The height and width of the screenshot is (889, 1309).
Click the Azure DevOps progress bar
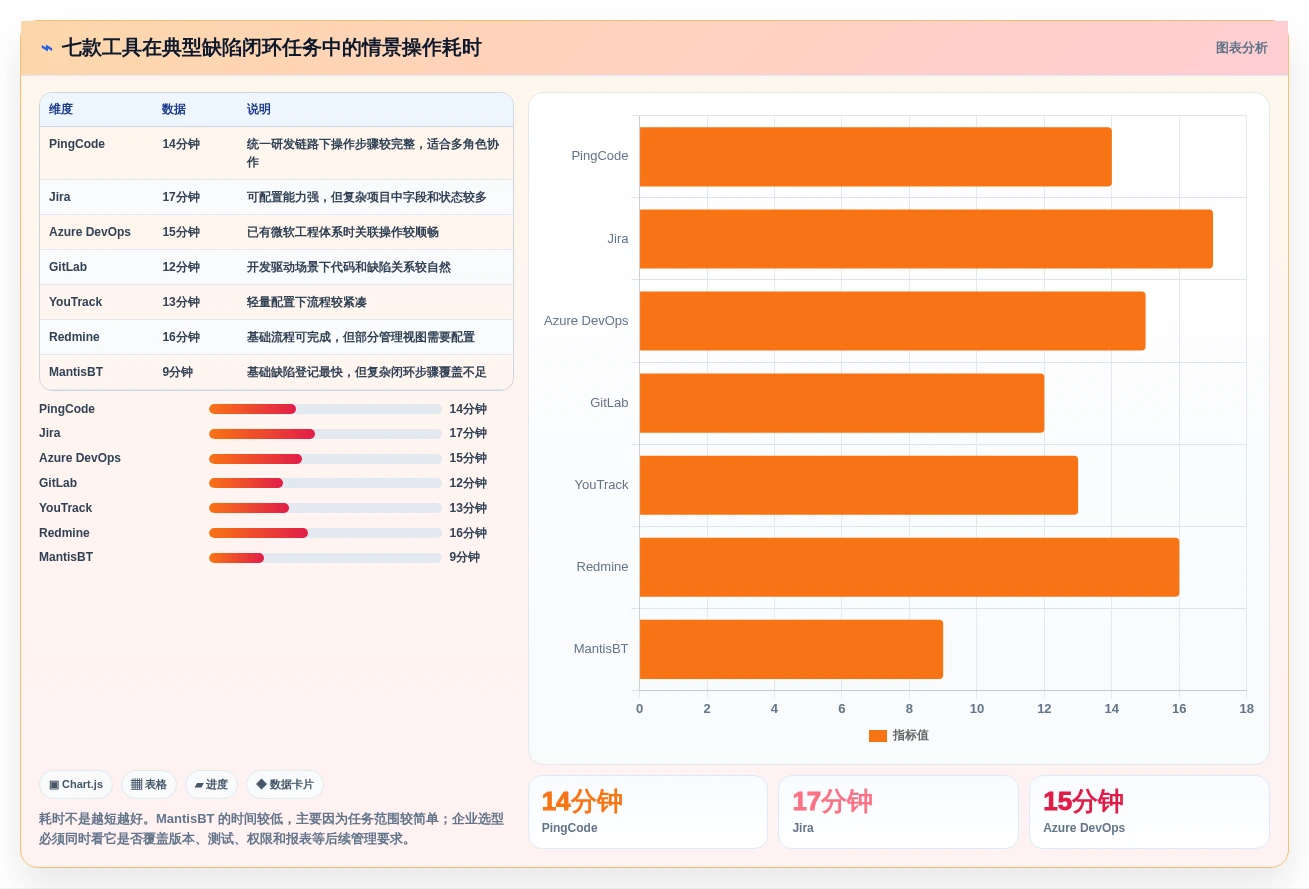coord(325,459)
